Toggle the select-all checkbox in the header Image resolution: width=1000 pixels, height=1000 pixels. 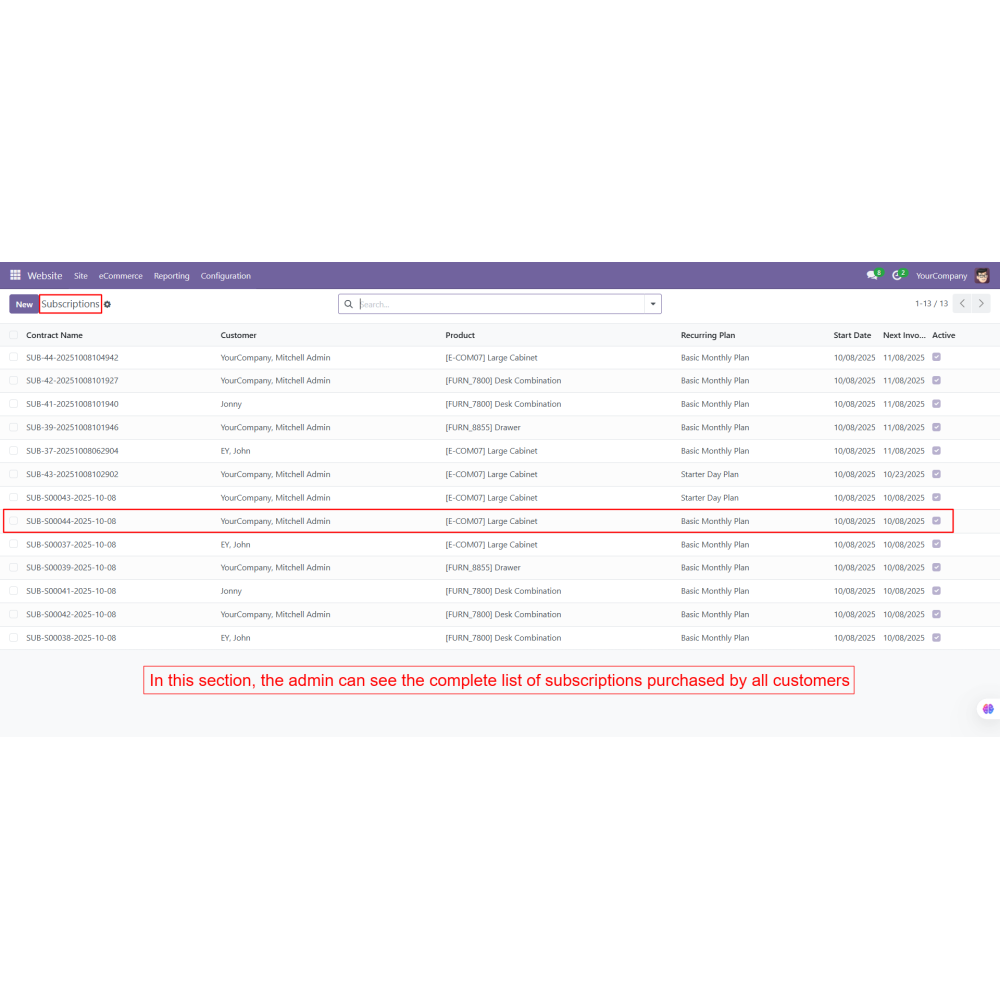[x=14, y=335]
